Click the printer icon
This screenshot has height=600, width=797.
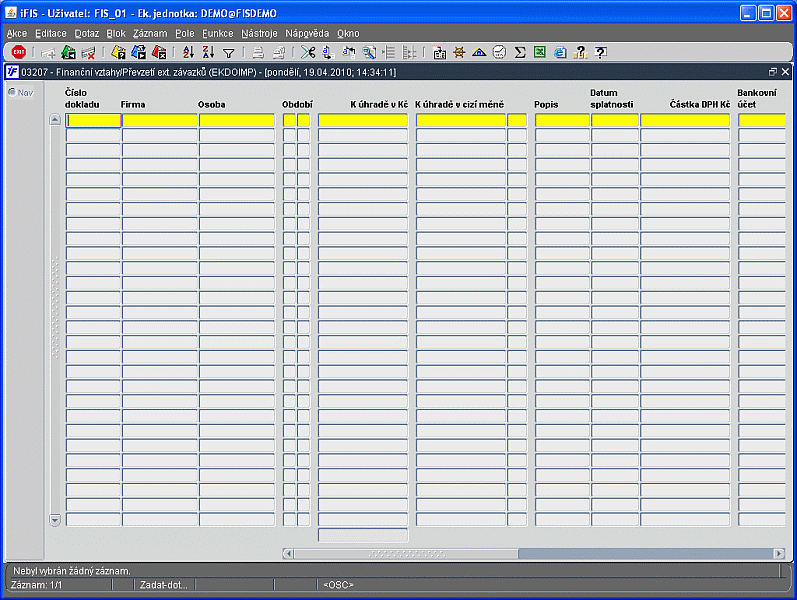258,52
